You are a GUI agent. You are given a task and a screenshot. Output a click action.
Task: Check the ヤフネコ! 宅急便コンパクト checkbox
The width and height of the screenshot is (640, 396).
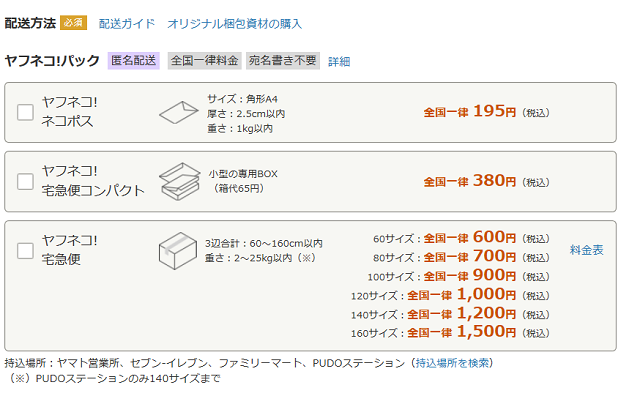pyautogui.click(x=25, y=181)
